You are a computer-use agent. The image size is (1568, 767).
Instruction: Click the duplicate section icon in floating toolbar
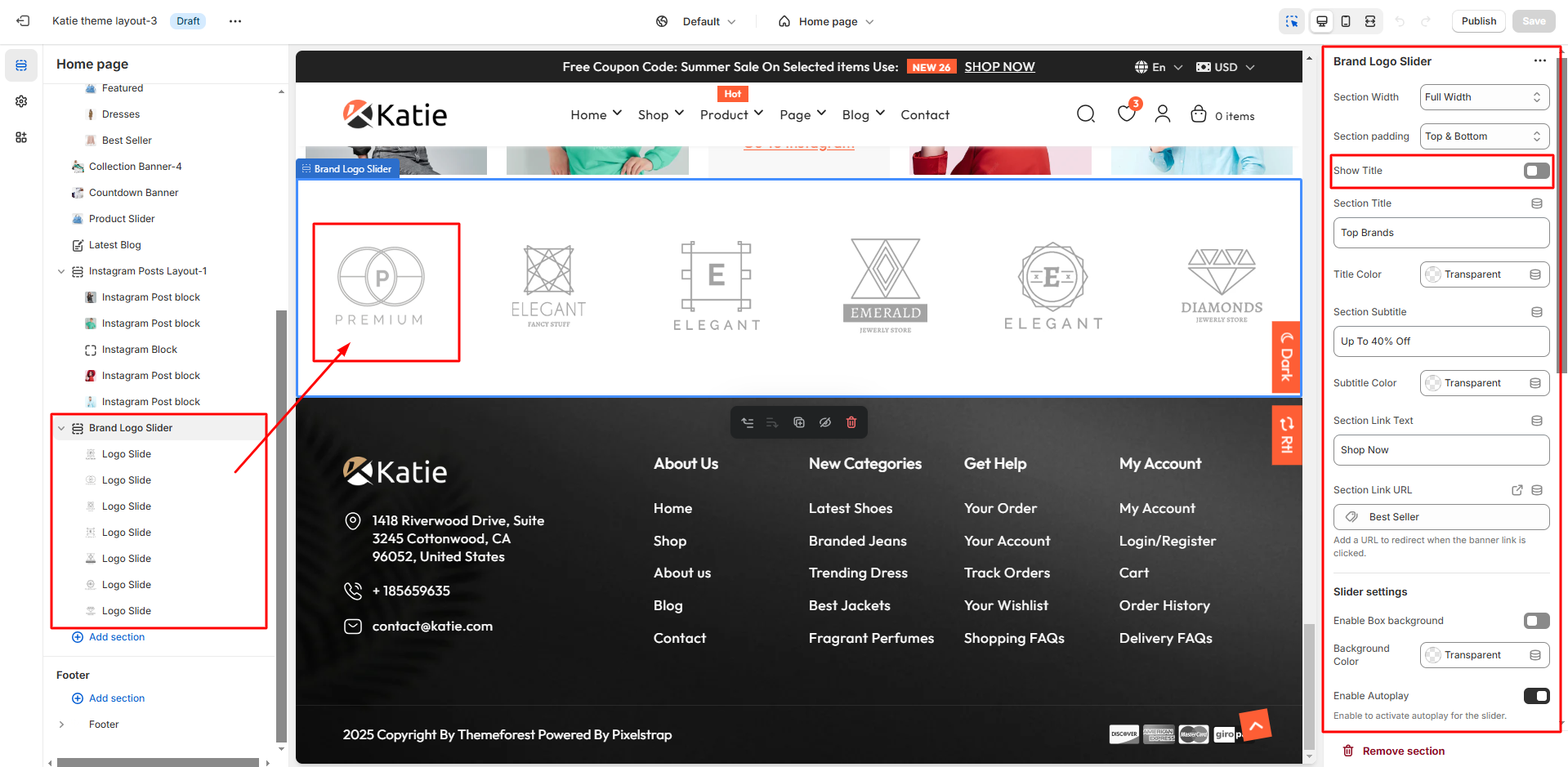[798, 422]
